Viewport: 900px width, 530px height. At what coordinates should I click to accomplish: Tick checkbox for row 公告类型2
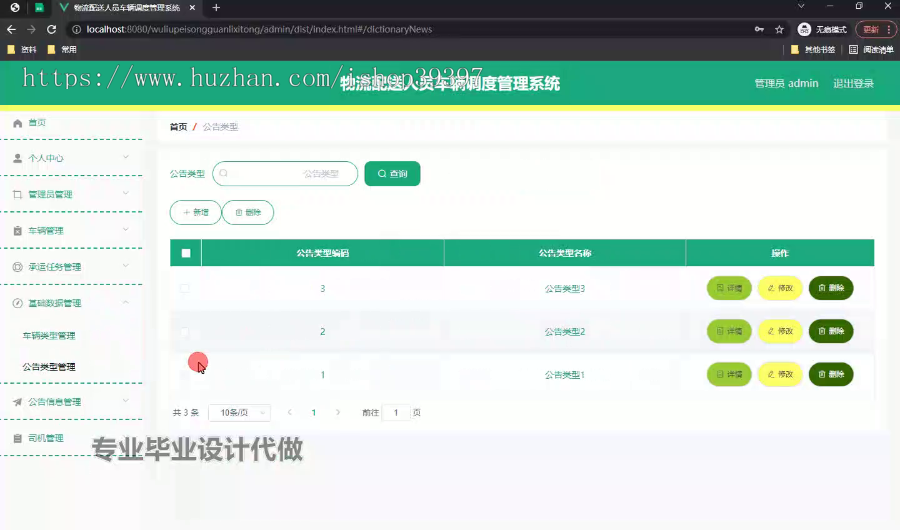(x=185, y=332)
